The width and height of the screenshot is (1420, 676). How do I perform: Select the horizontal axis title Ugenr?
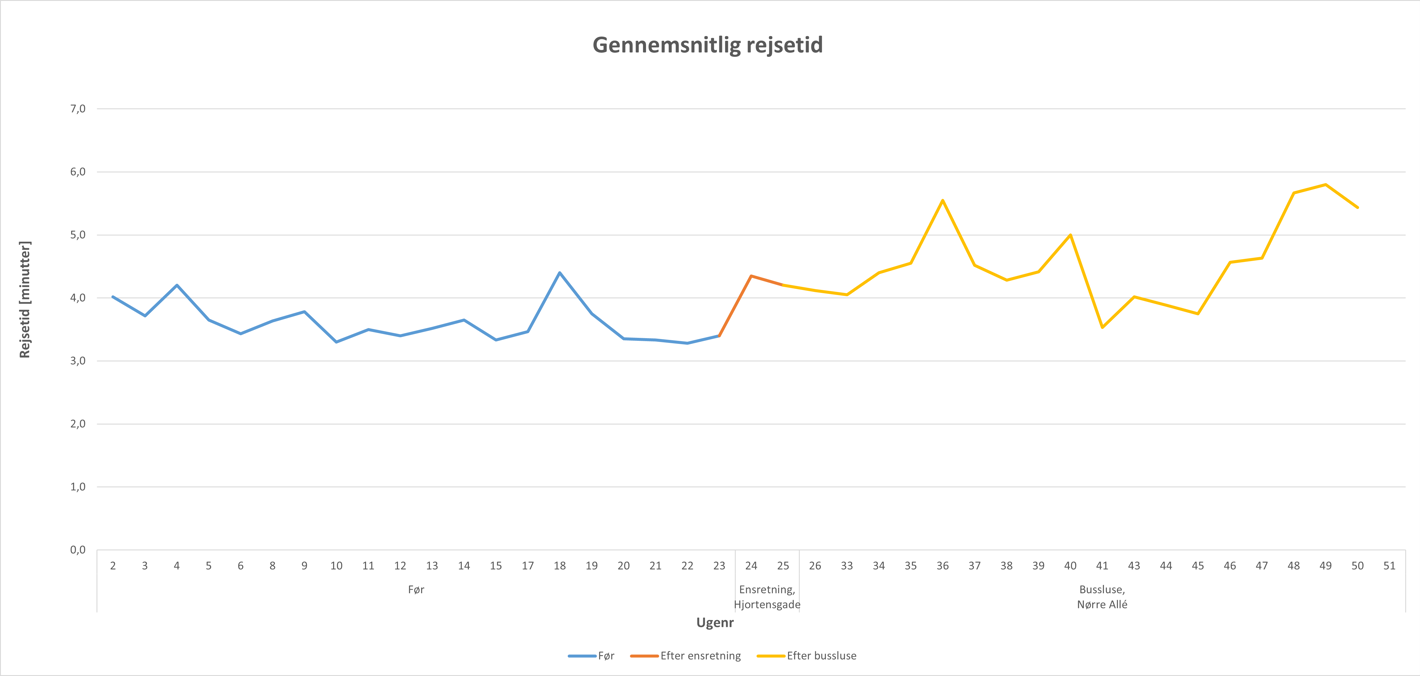click(715, 623)
